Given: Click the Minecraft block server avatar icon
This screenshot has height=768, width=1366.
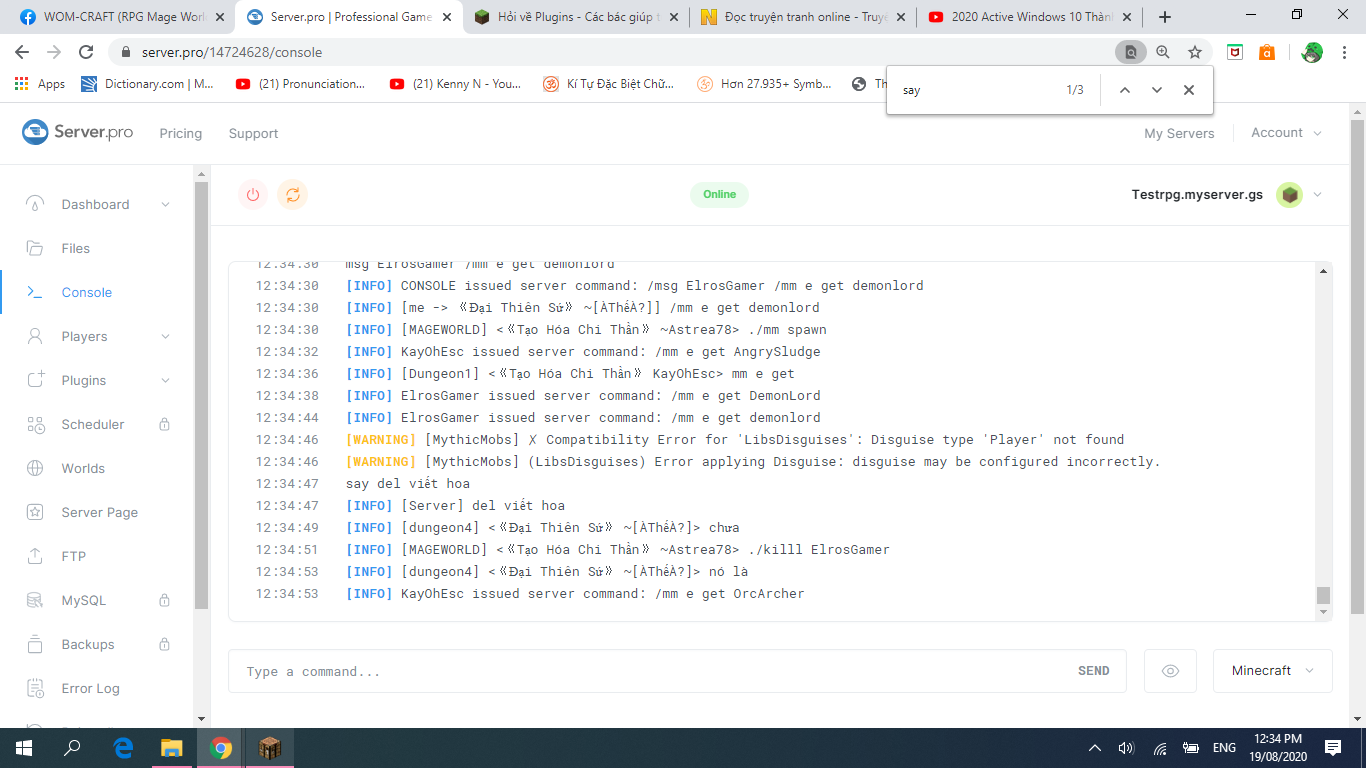Looking at the screenshot, I should click(1289, 195).
